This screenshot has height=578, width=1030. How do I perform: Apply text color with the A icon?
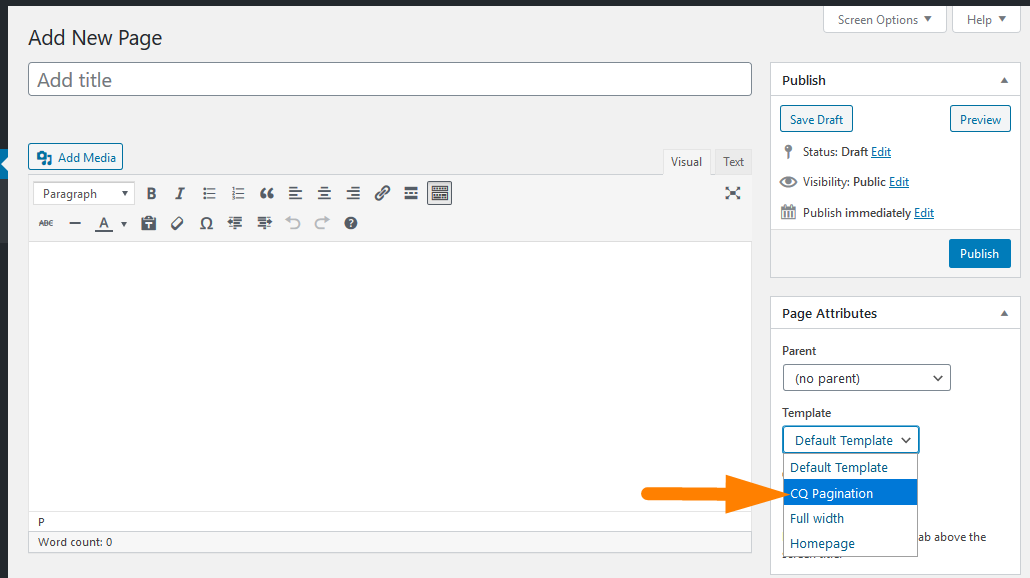[x=104, y=223]
